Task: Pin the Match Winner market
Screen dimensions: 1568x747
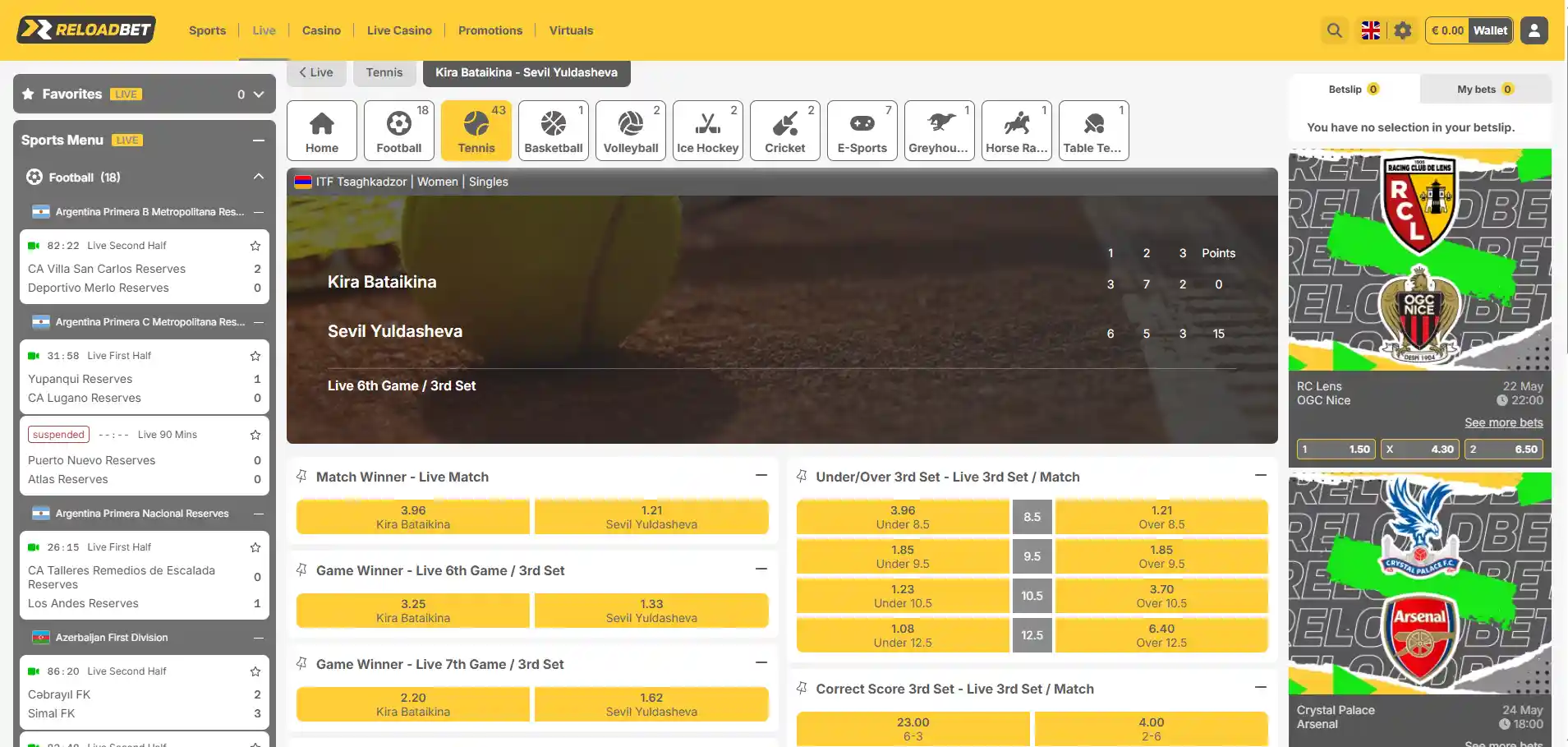Action: (302, 477)
